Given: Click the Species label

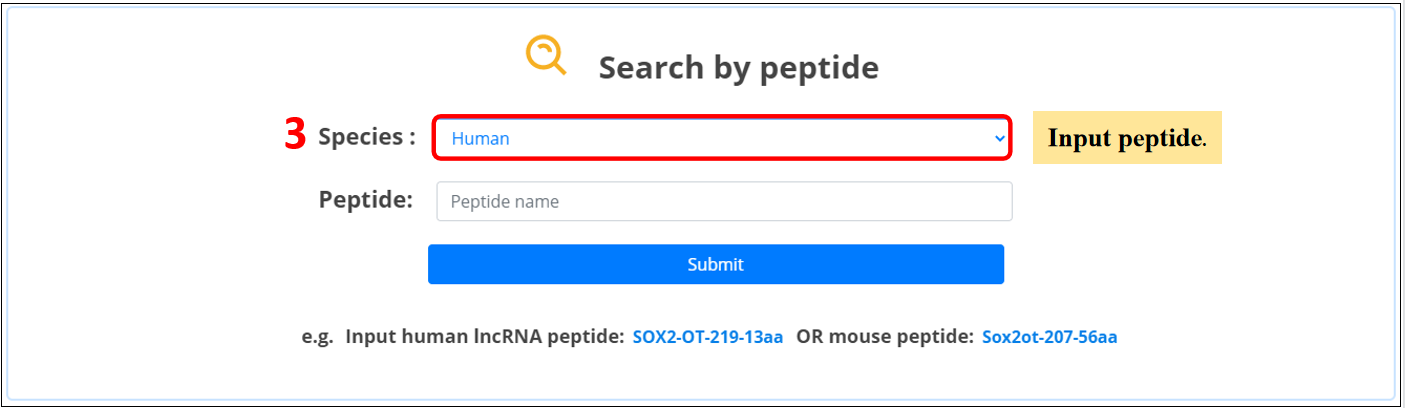Looking at the screenshot, I should [x=366, y=137].
